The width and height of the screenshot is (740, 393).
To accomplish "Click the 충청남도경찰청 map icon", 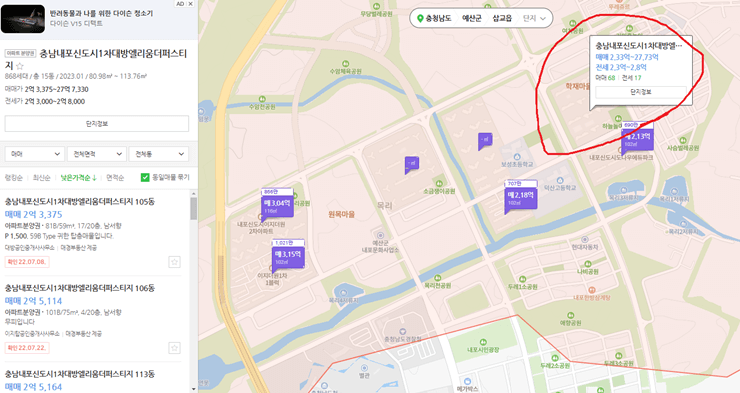I will pos(403,332).
